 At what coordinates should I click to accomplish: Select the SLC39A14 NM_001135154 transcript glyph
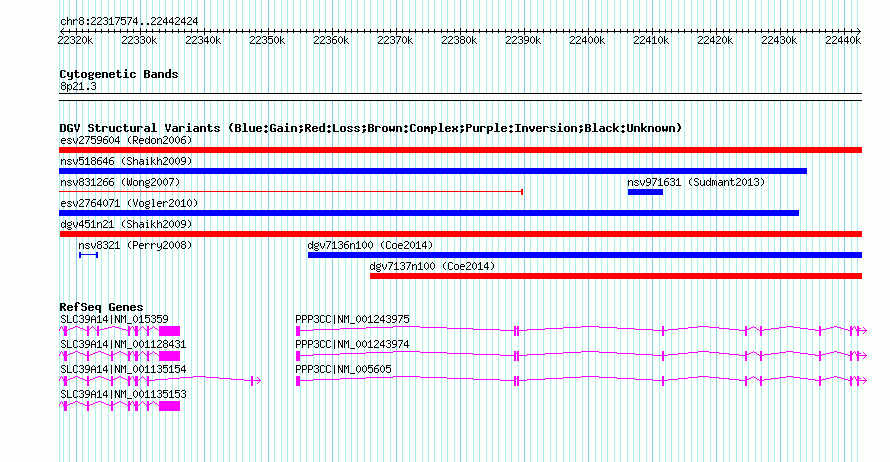[x=160, y=381]
